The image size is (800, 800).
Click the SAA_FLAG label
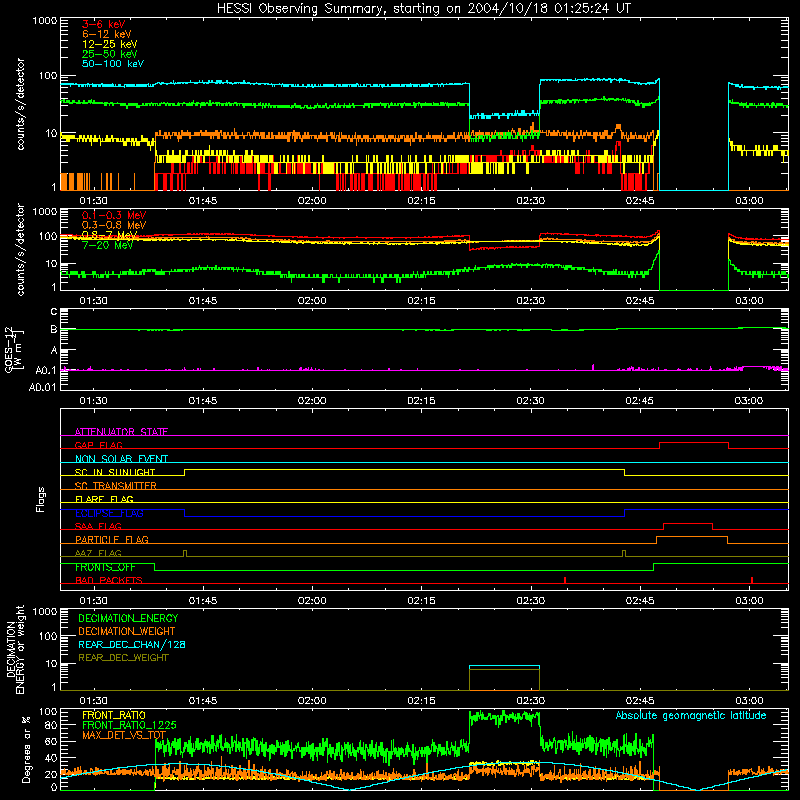coord(98,526)
